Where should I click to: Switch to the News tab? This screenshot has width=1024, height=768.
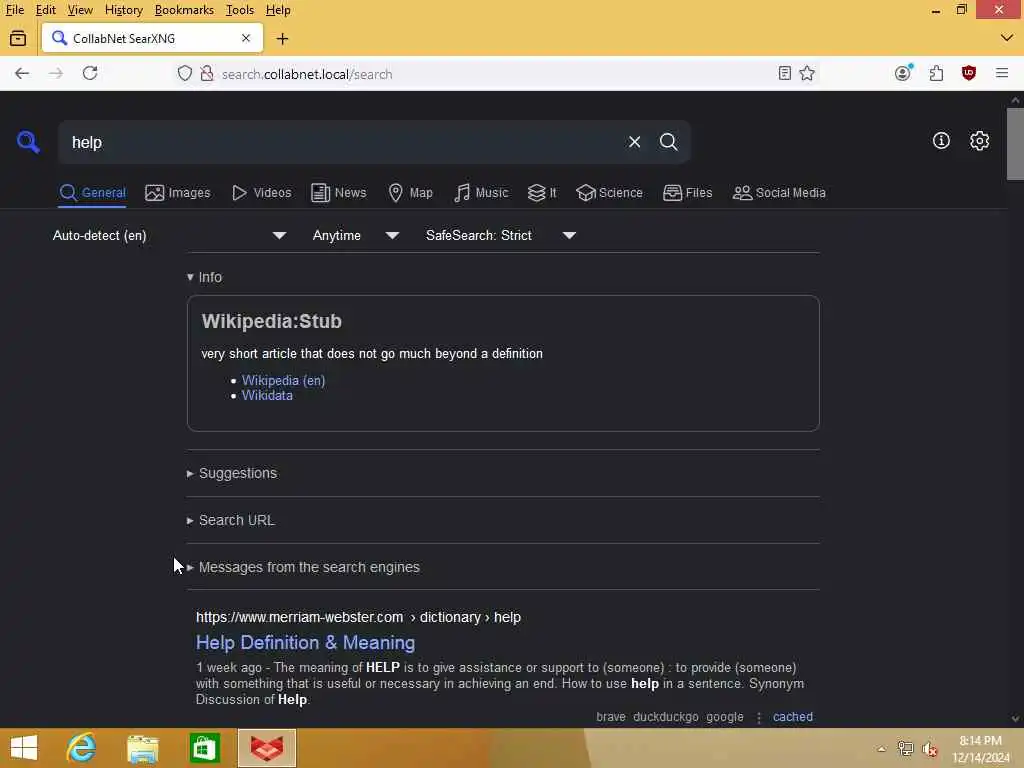pos(338,193)
